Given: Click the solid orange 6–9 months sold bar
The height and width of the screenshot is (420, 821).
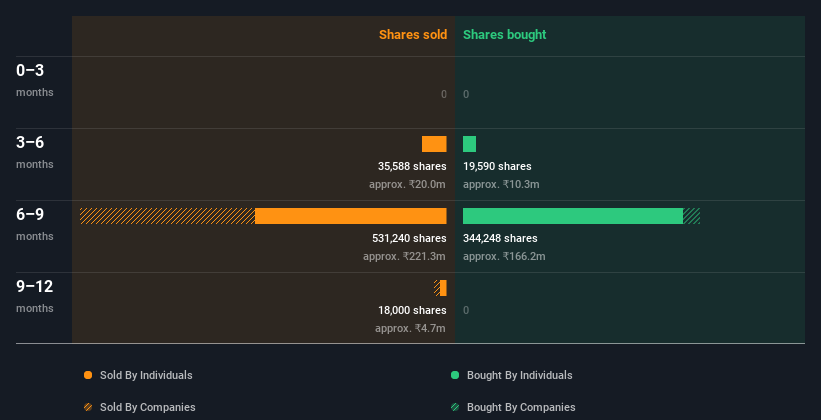Looking at the screenshot, I should 351,216.
